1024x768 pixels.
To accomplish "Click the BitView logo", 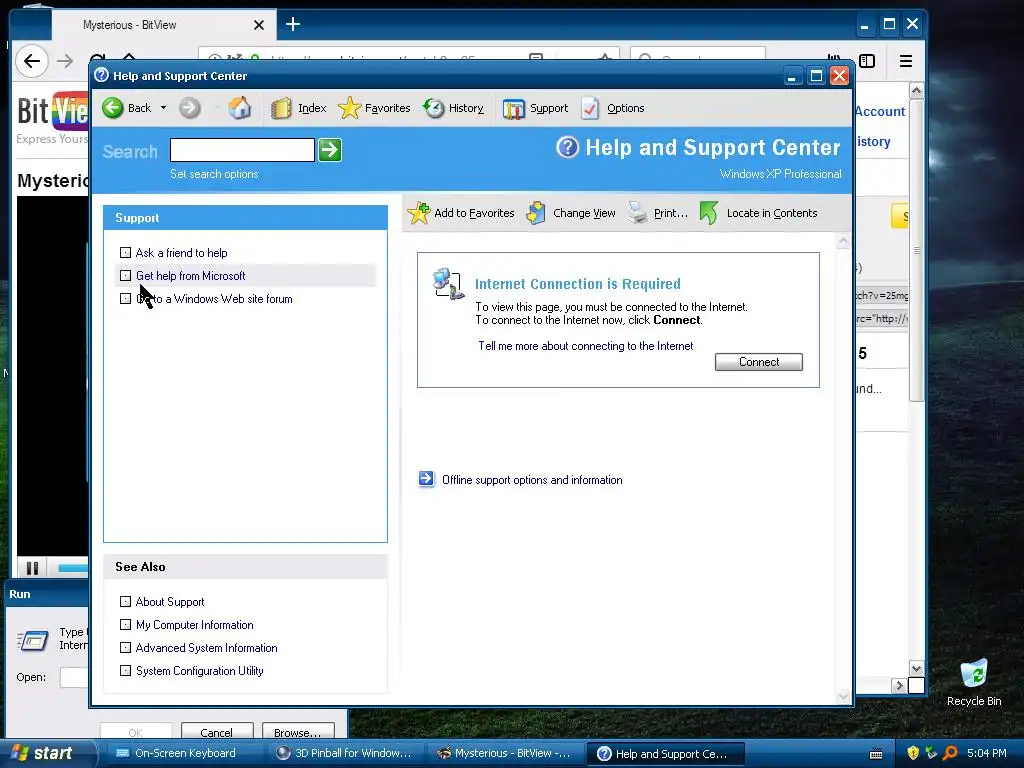I will pyautogui.click(x=52, y=111).
